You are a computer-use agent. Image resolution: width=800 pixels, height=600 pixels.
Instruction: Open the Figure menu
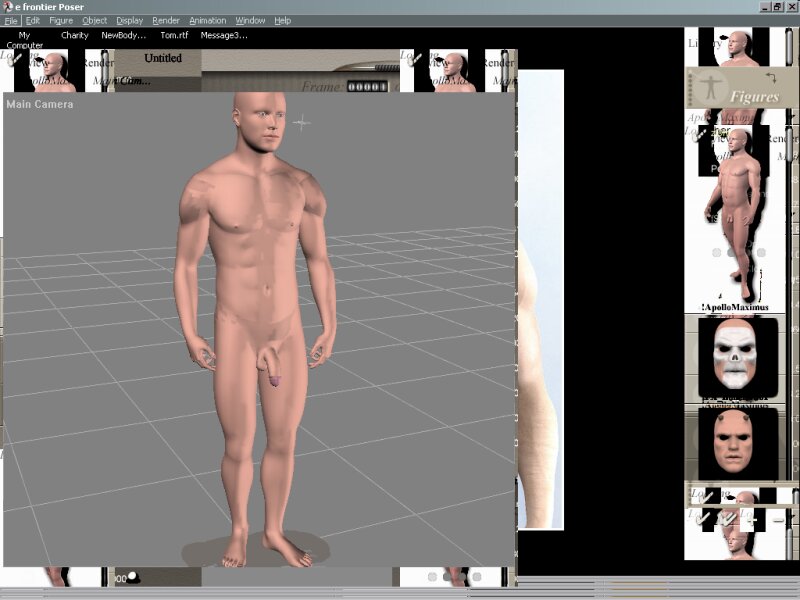pos(61,21)
